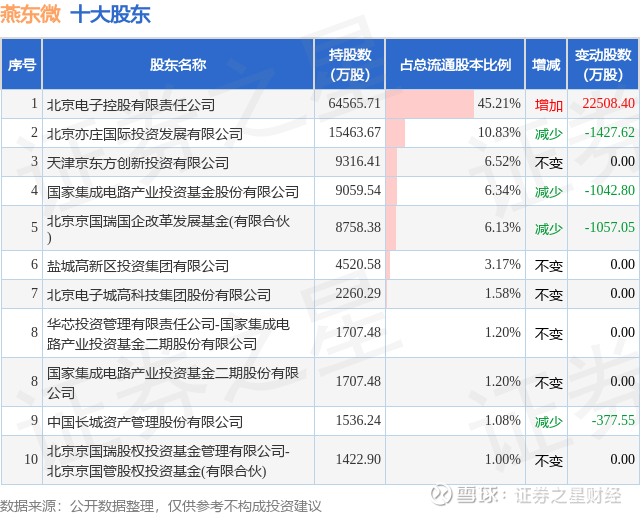640x515 pixels.
Task: Click the 持股数(万股) column header
Action: 349,64
